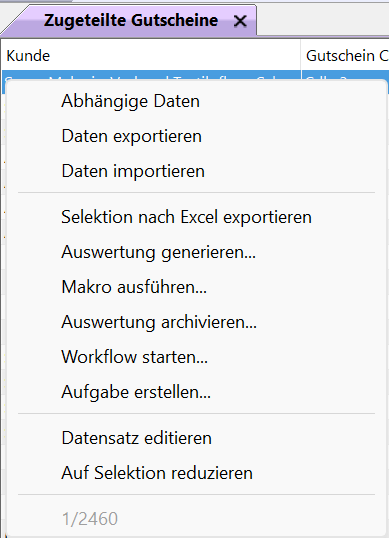Click the 1/2460 record counter
Image resolution: width=389 pixels, height=538 pixels.
click(x=90, y=518)
